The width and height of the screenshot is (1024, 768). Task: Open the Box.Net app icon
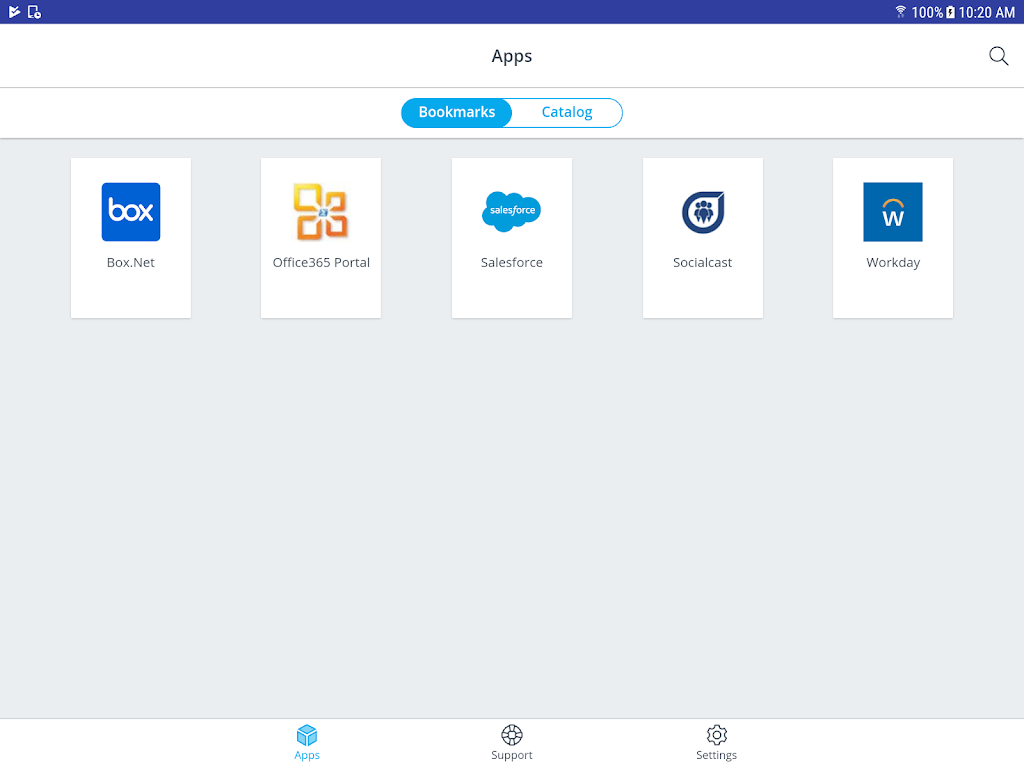click(x=131, y=212)
